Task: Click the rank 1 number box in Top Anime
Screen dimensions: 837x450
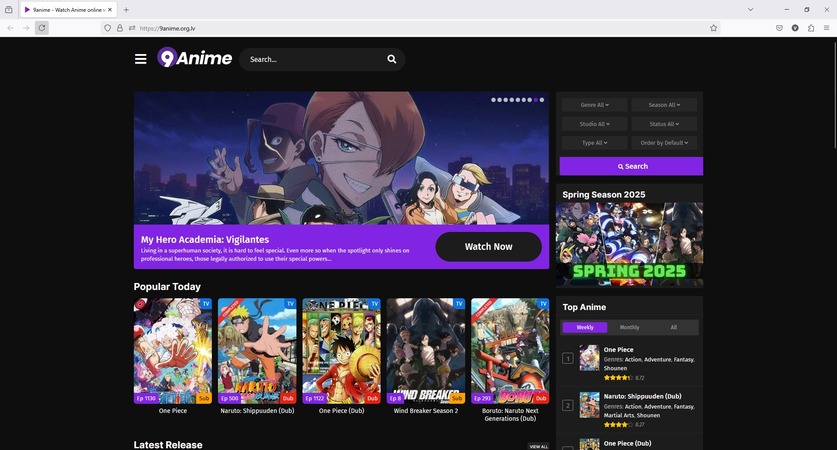Action: click(x=568, y=359)
